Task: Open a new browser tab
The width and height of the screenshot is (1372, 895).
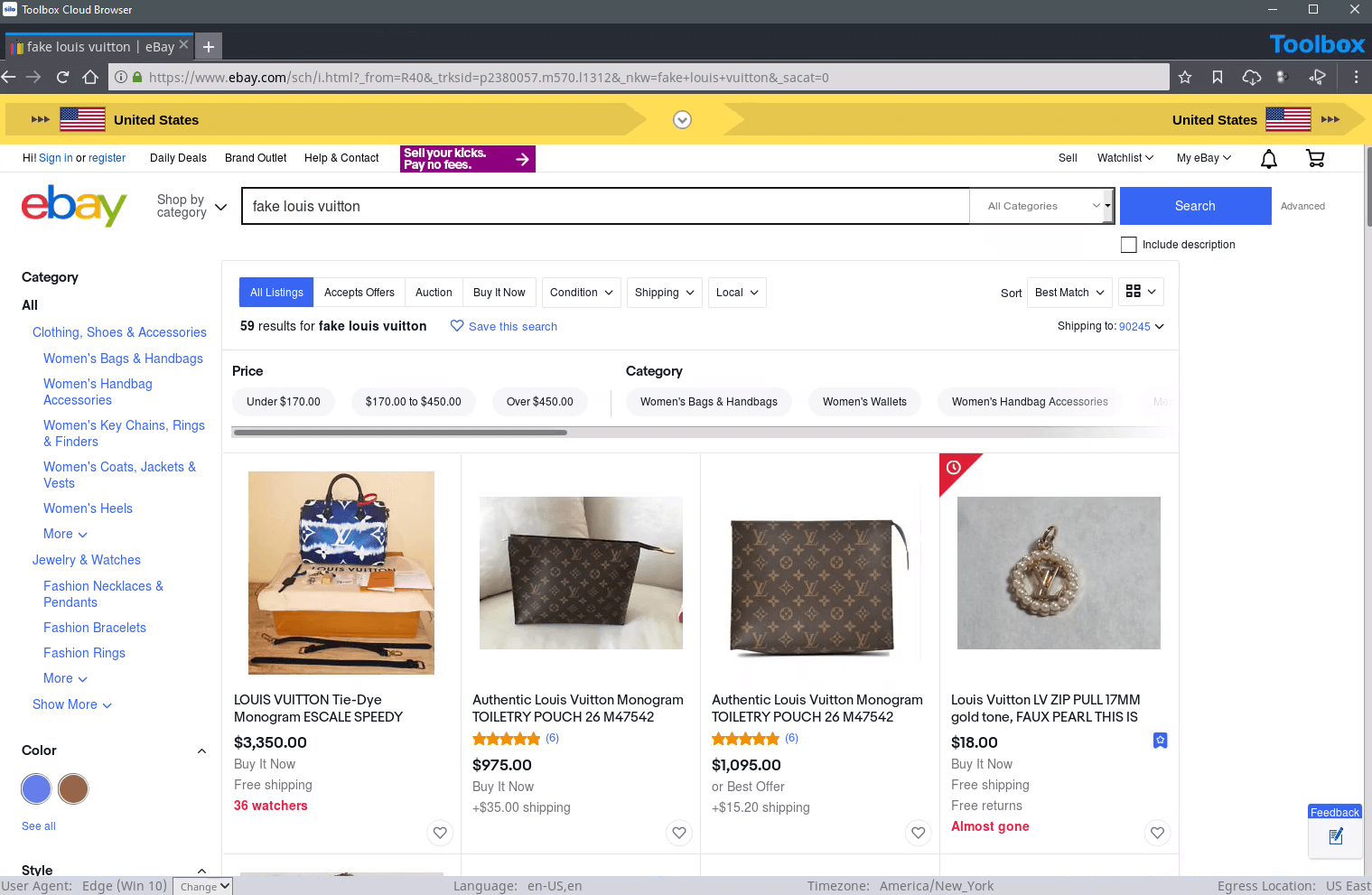Action: [x=209, y=46]
